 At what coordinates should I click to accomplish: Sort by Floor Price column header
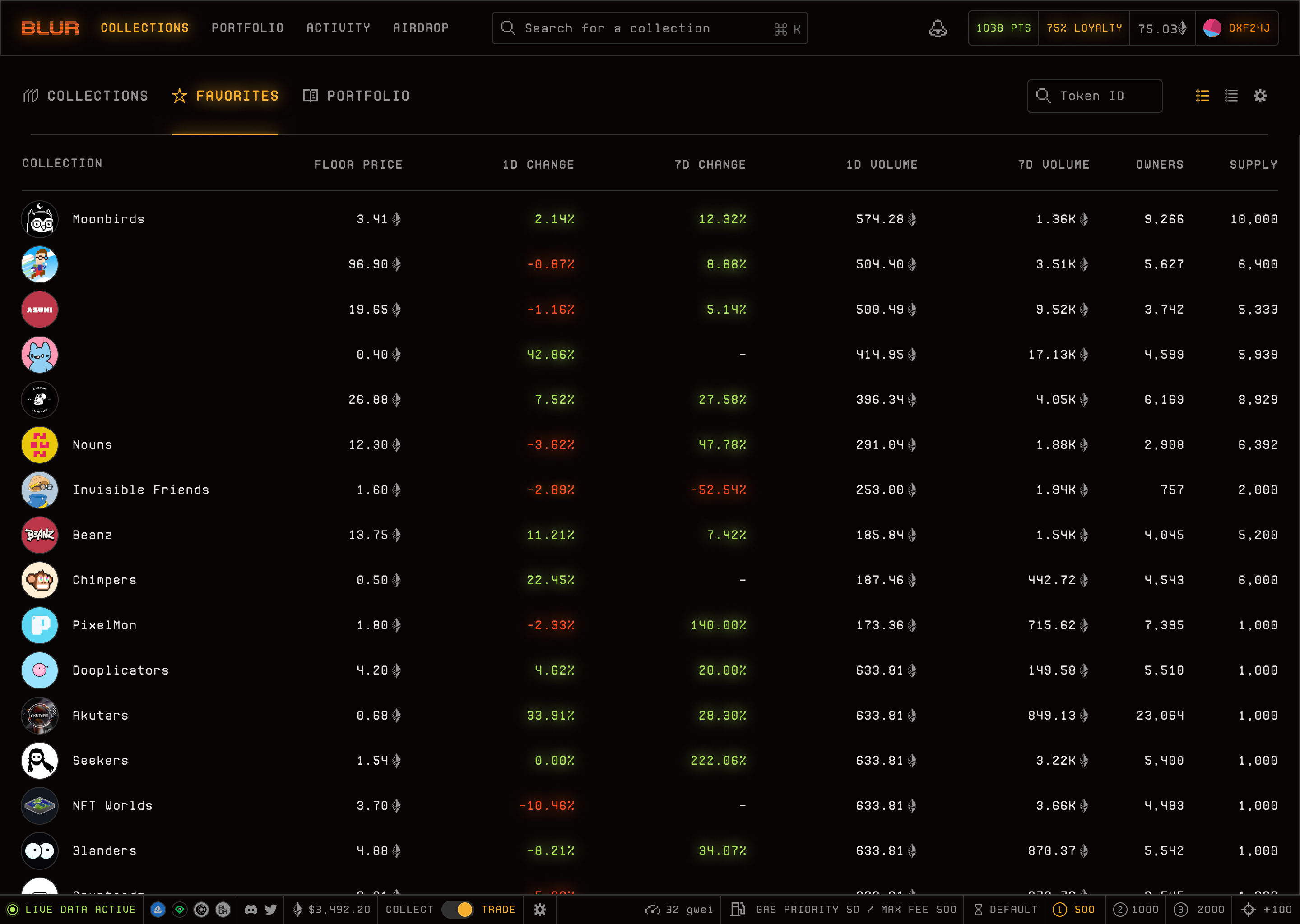point(358,164)
